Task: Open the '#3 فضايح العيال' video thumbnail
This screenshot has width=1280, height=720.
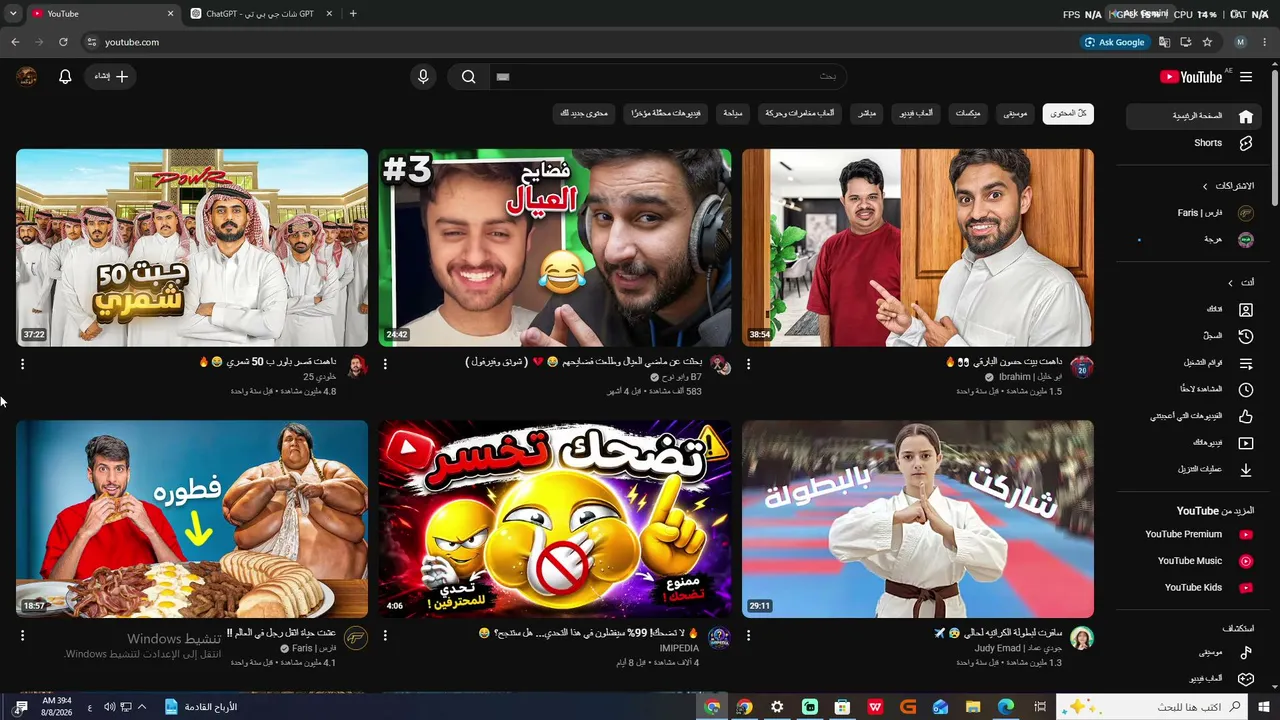Action: click(x=555, y=248)
